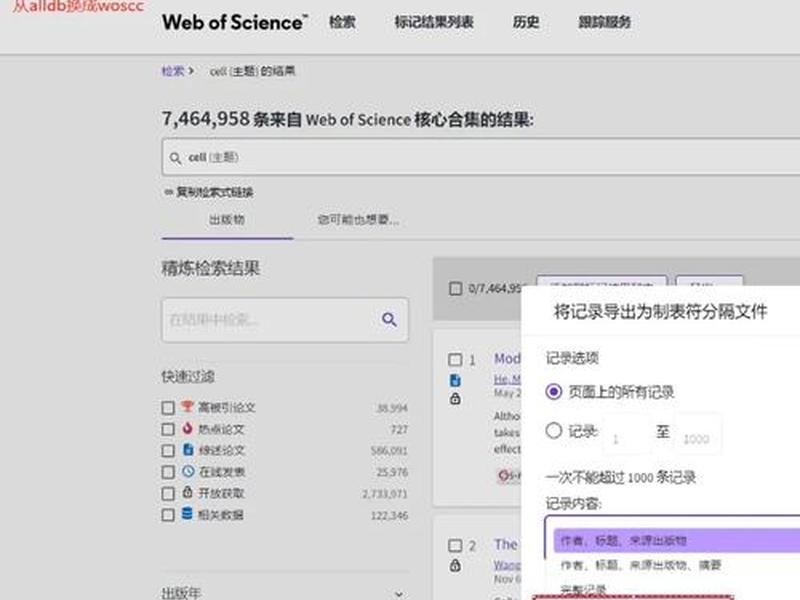Click the cell (主题) search query field
Screen dimensions: 800x600
pos(481,157)
